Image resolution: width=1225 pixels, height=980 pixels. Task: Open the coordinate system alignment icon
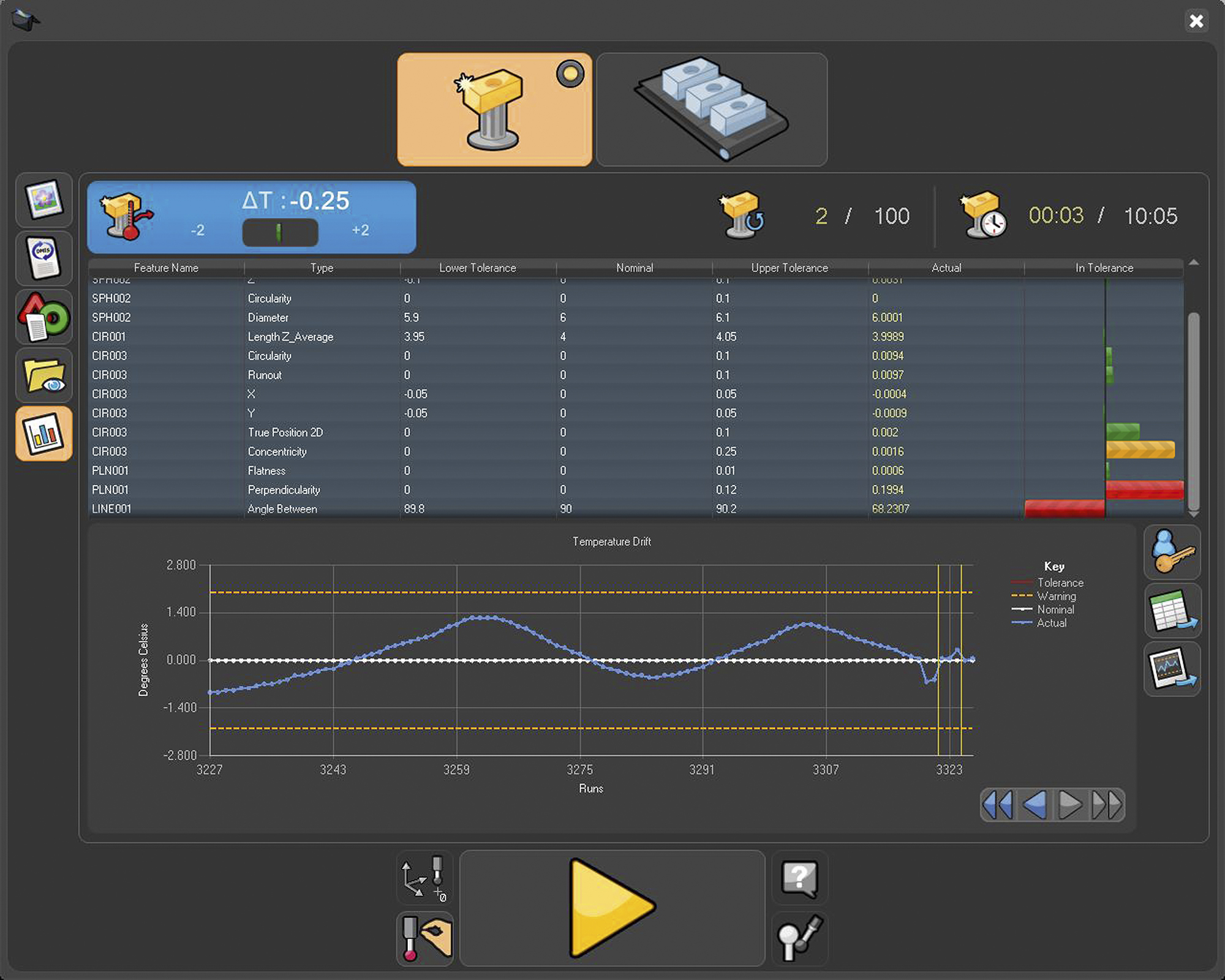click(x=424, y=878)
